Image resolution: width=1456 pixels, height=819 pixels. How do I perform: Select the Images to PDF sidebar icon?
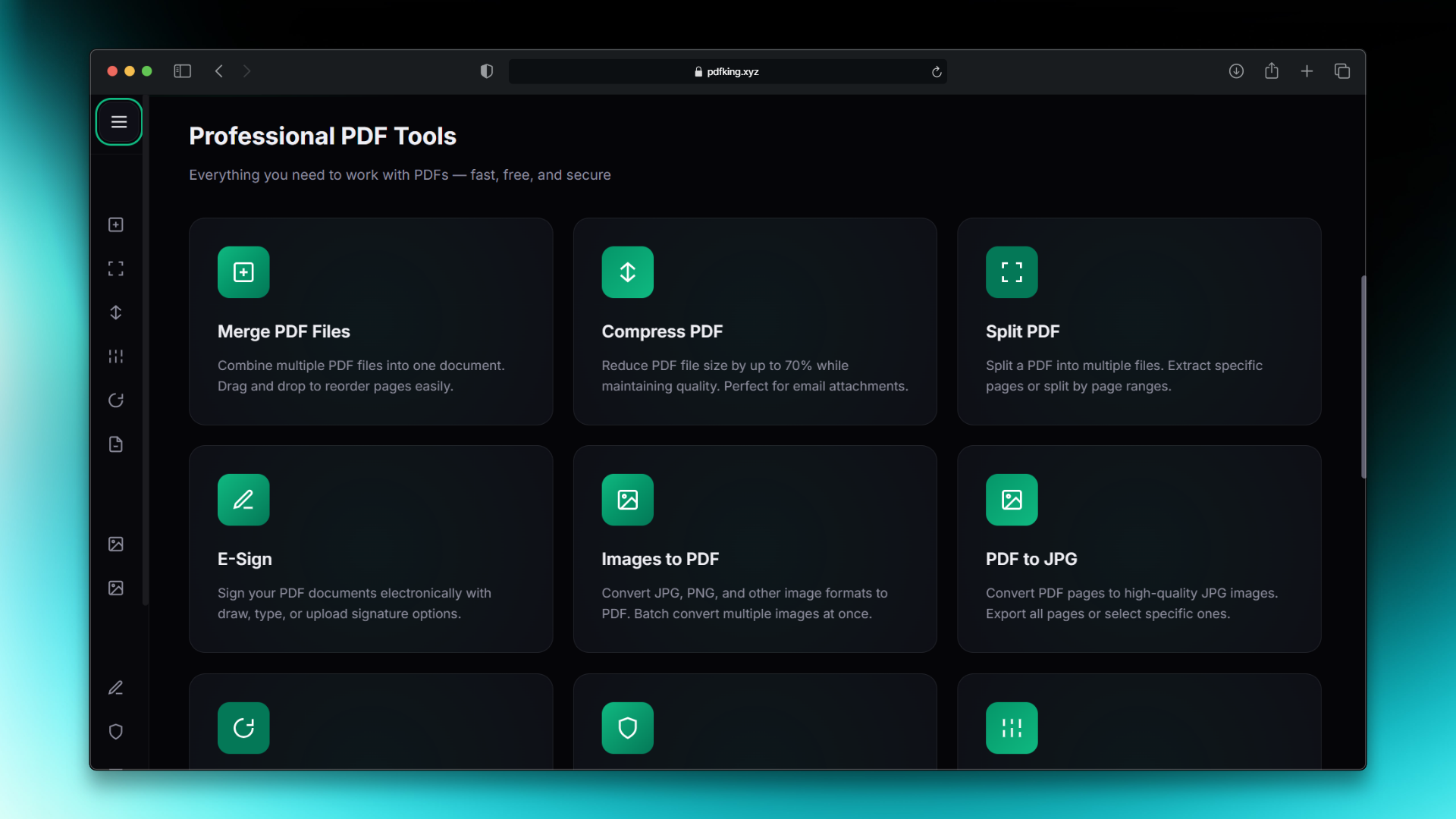115,544
